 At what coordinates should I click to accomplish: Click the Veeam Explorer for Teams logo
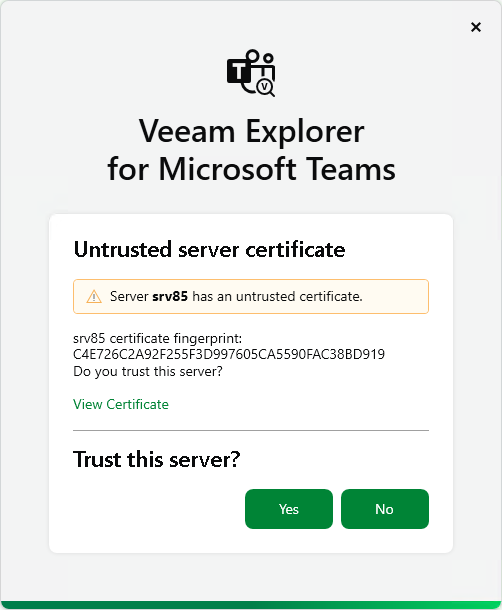[251, 73]
